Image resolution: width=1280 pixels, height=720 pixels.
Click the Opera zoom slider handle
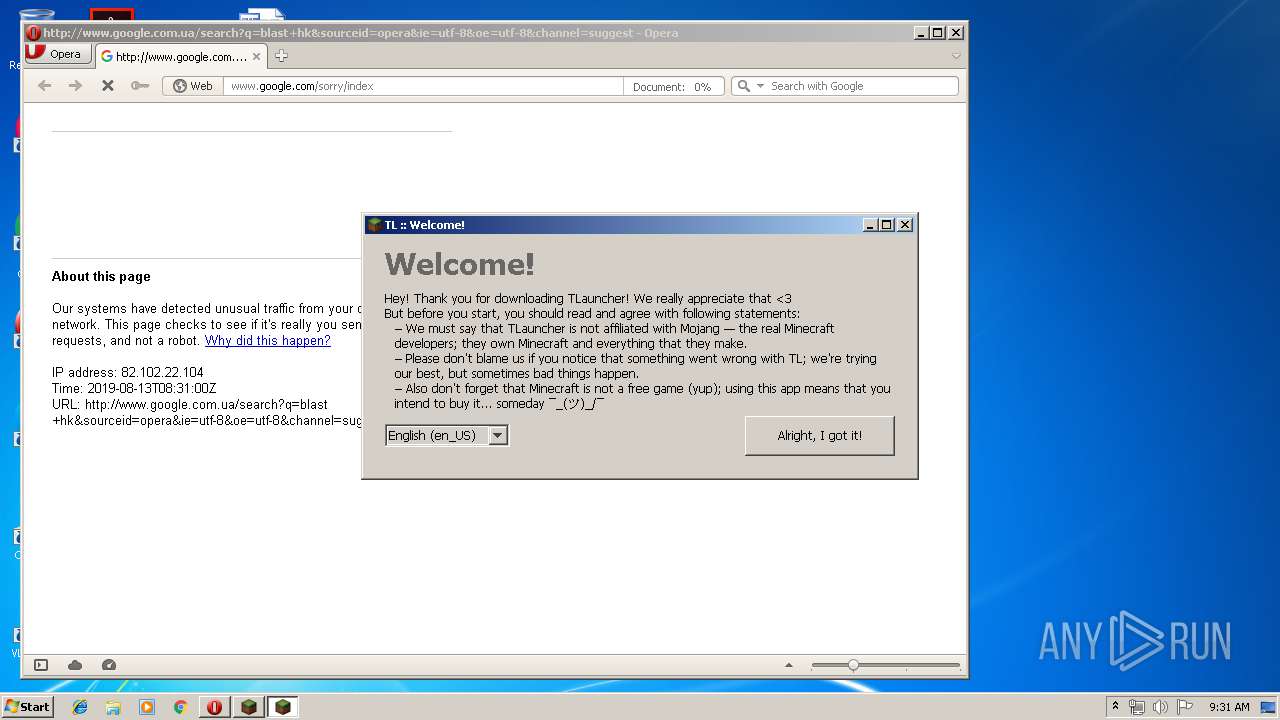click(x=853, y=665)
